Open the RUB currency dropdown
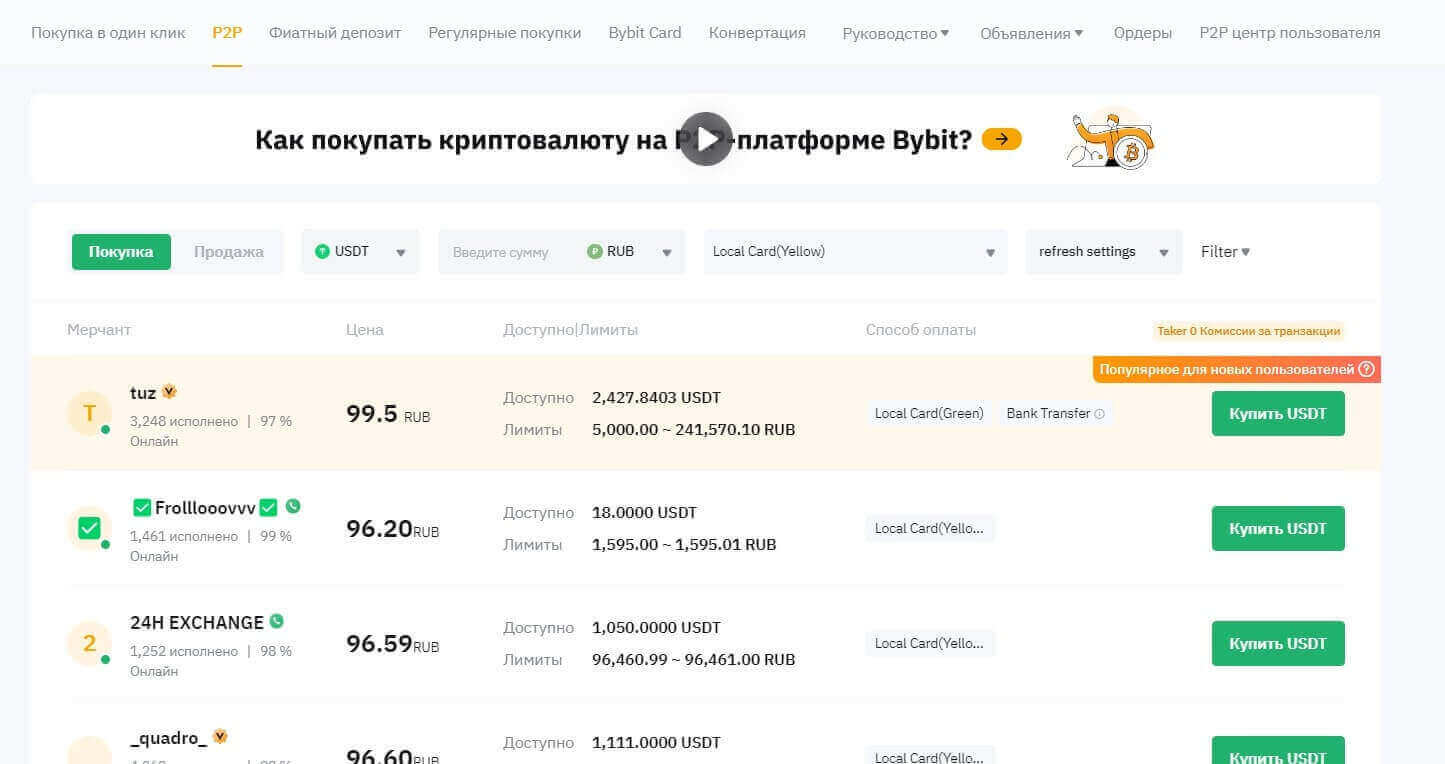Viewport: 1445px width, 764px height. coord(630,252)
